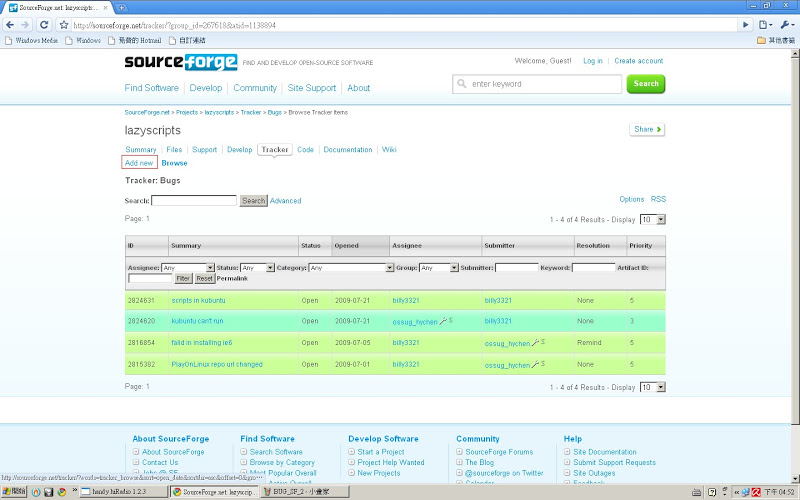The width and height of the screenshot is (800, 500).
Task: Open the other bookmarks folder
Action: pyautogui.click(x=776, y=40)
